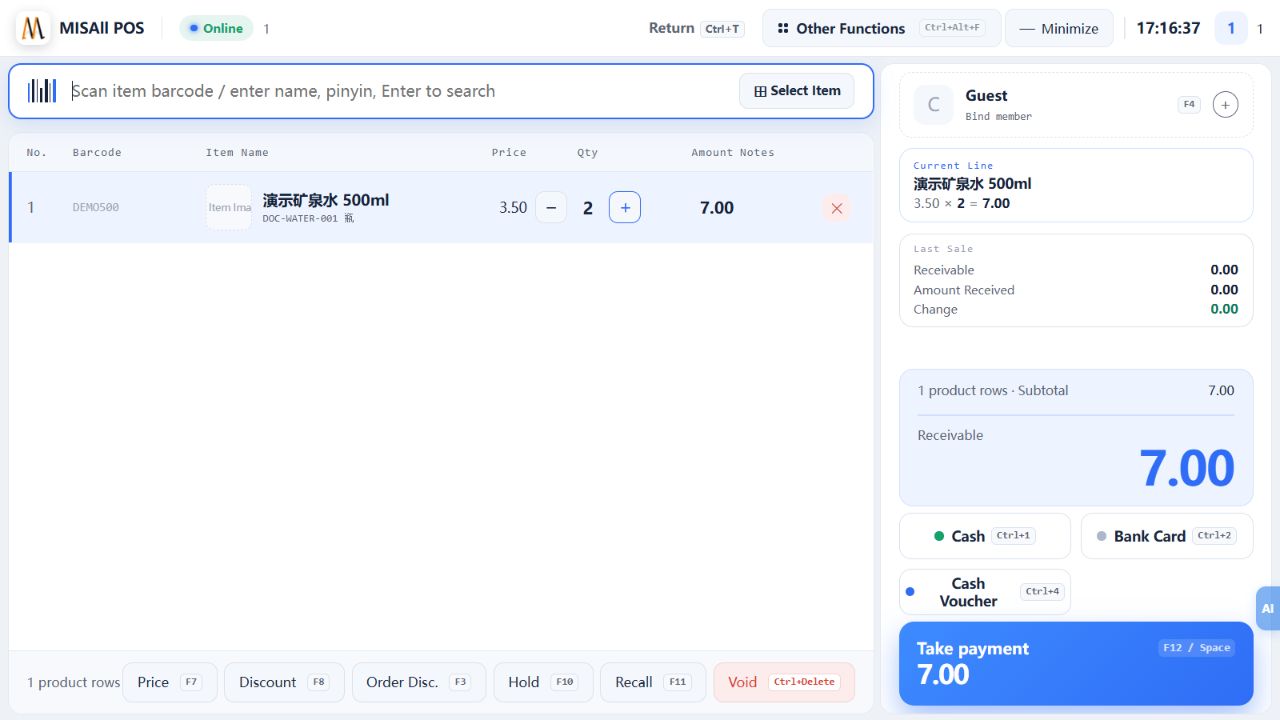1280x720 pixels.
Task: Minimize the POS window
Action: 1059,28
